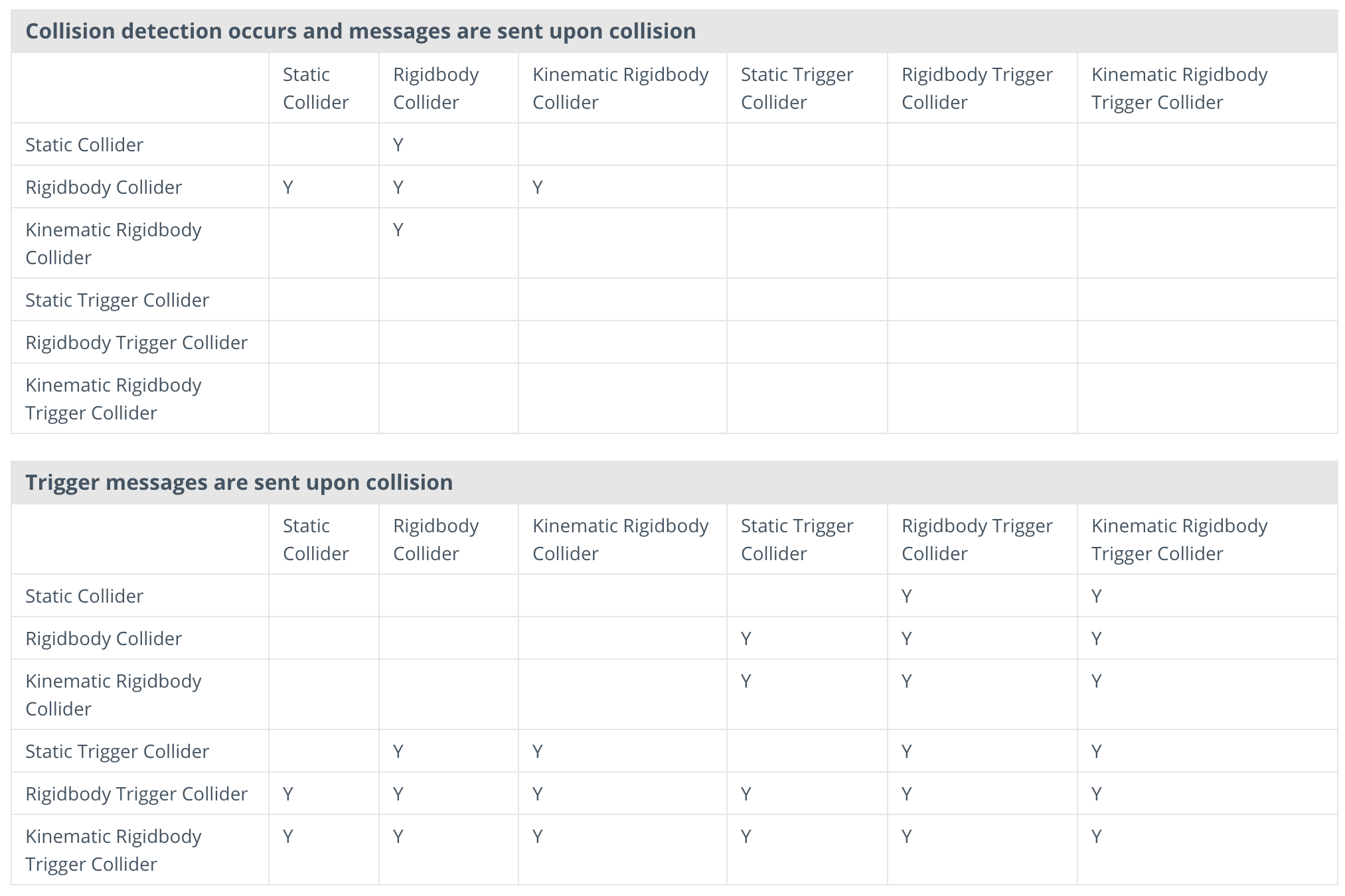The width and height of the screenshot is (1345, 896).
Task: Click the Y in collision table's Kinematic Rigidbody Collider row
Action: click(398, 230)
